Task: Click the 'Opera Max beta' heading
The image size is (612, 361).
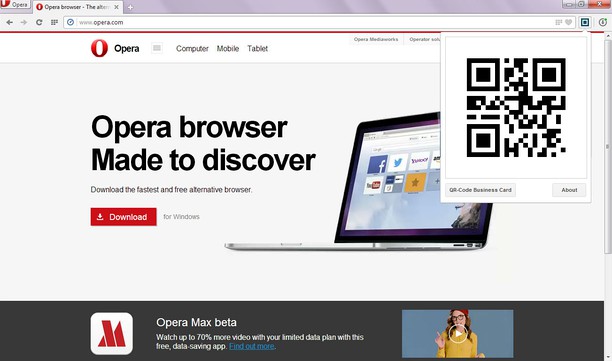Action: (196, 322)
